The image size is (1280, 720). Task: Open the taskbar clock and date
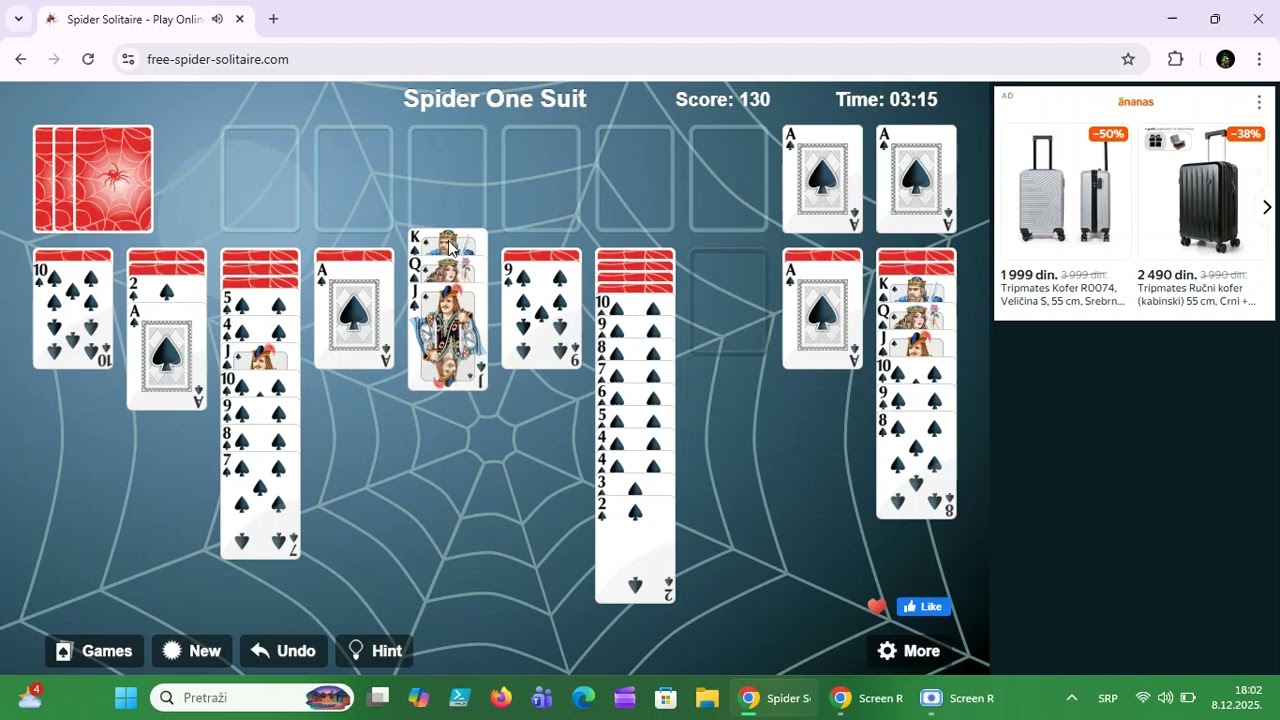[1237, 698]
